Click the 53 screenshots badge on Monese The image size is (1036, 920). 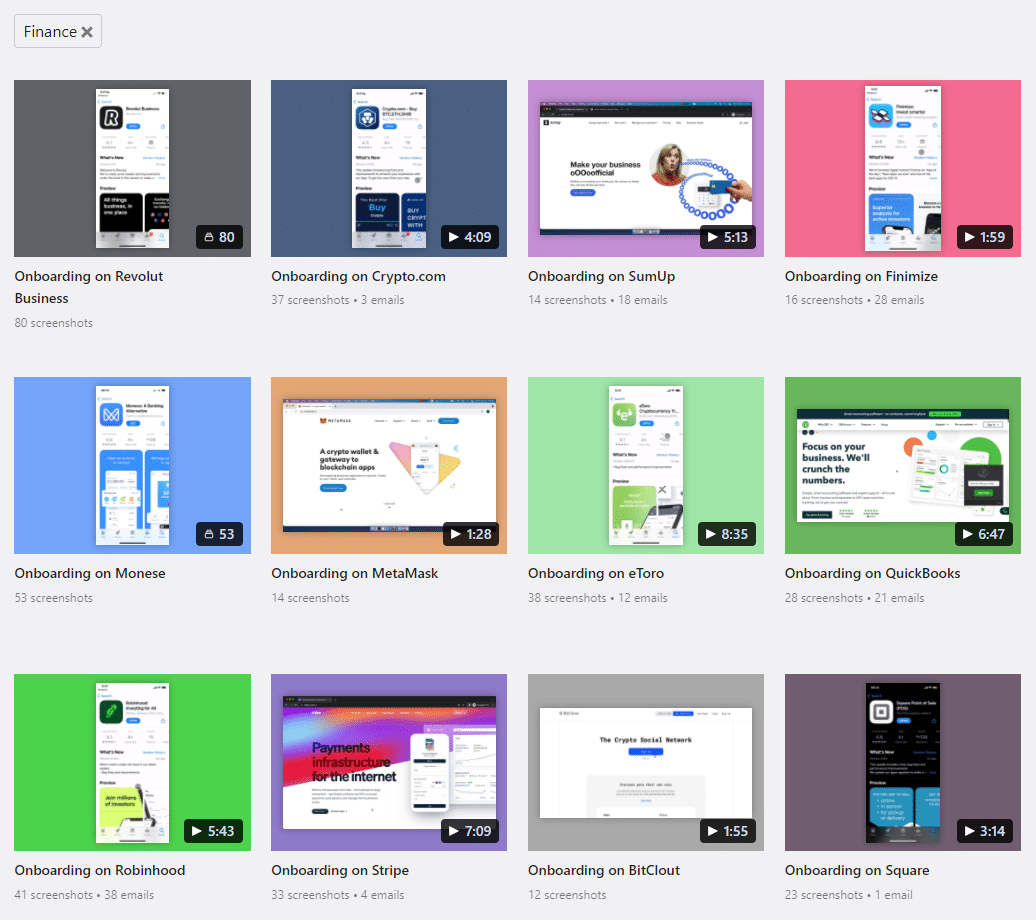tap(219, 534)
